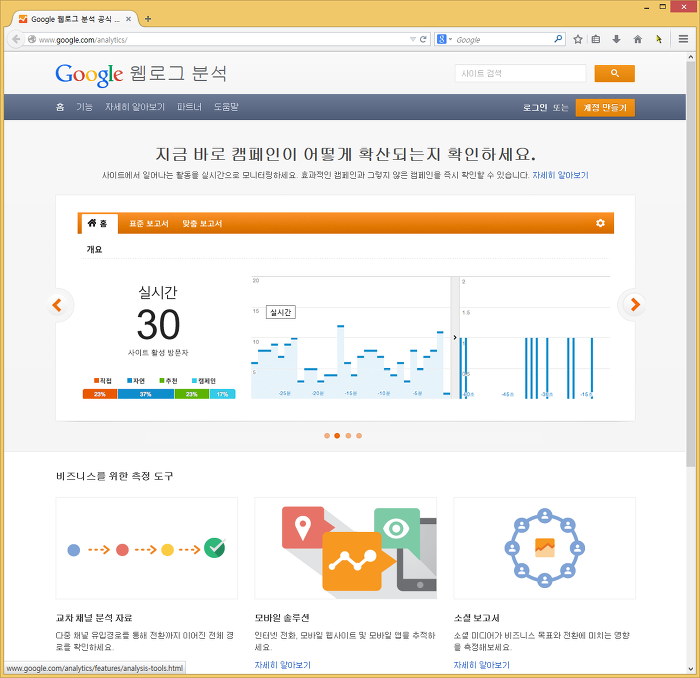Image resolution: width=700 pixels, height=678 pixels.
Task: Select the second carousel dot
Action: [x=337, y=436]
